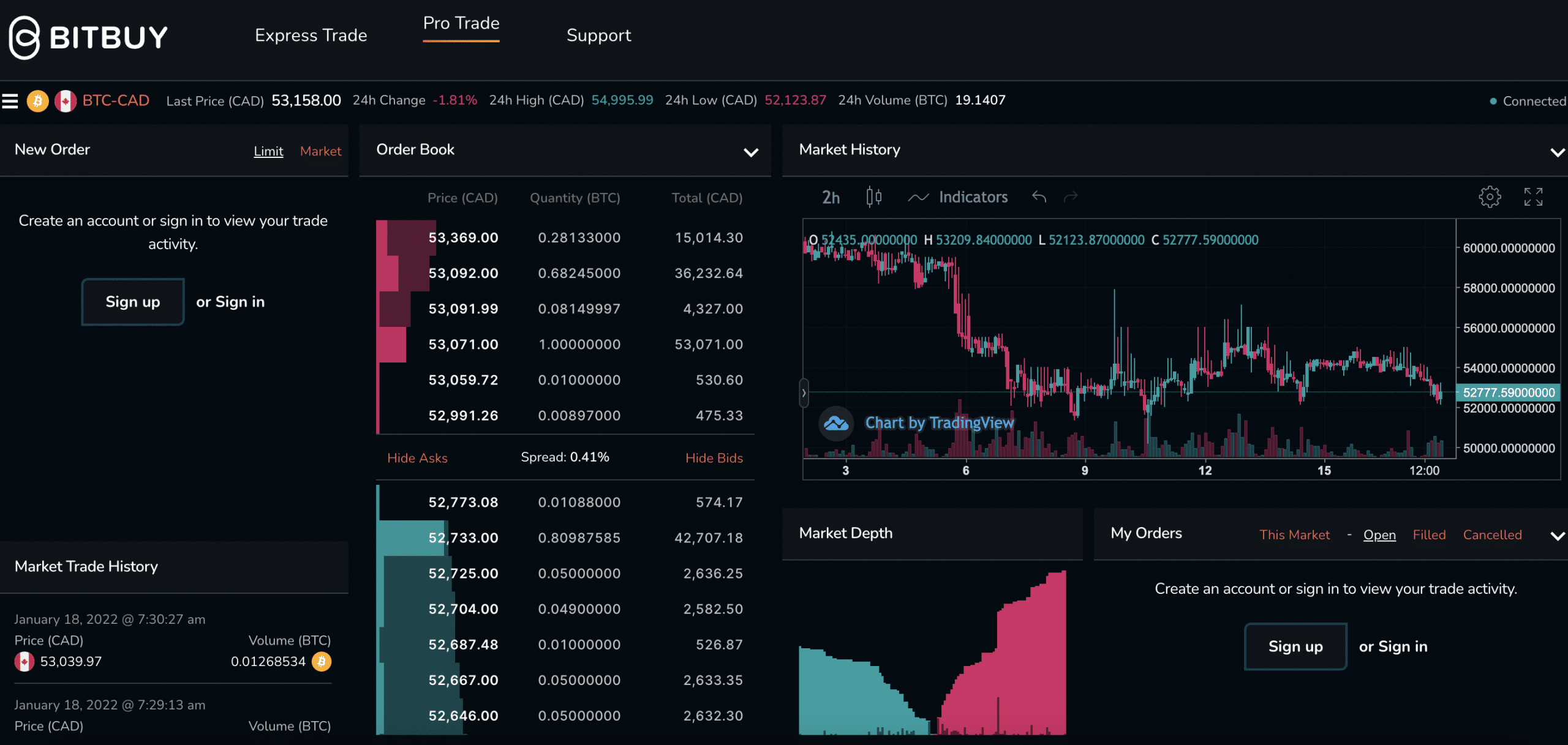Open the Indicators menu label

coord(973,197)
